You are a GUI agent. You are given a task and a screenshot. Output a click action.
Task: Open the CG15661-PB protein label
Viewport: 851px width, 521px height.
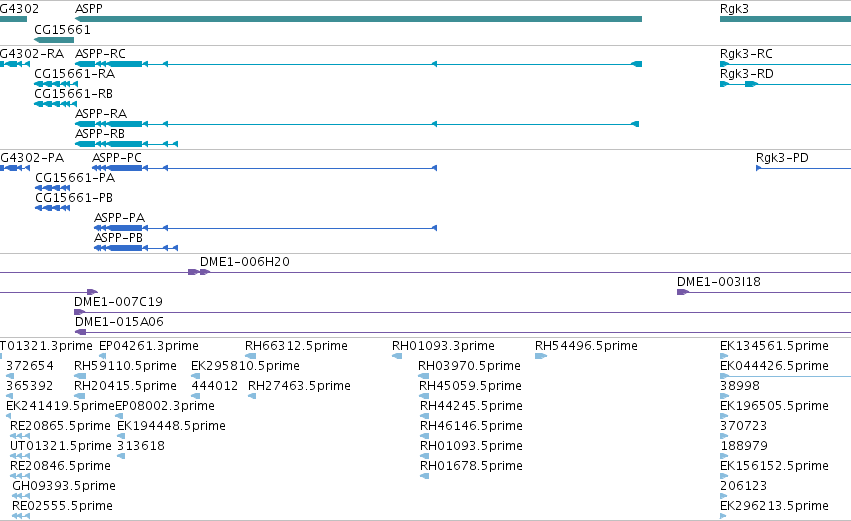pyautogui.click(x=74, y=198)
